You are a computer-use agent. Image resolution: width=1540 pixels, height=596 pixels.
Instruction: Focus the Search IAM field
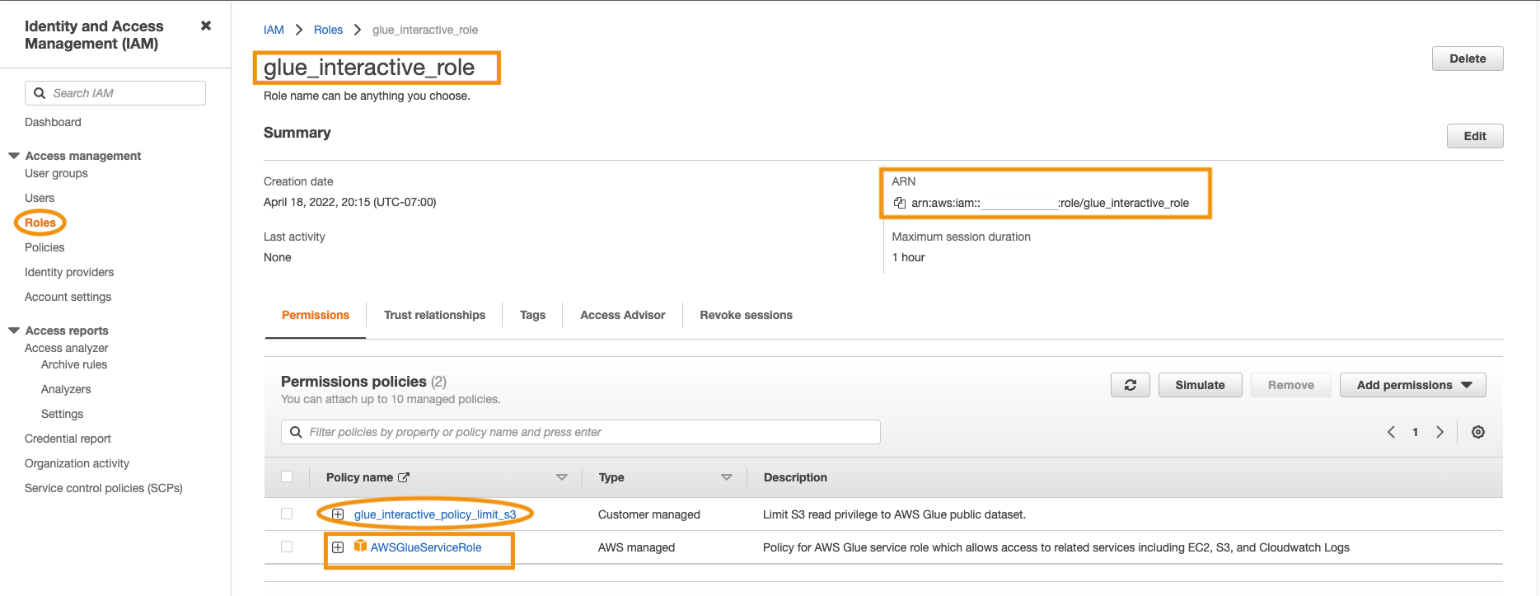[115, 93]
